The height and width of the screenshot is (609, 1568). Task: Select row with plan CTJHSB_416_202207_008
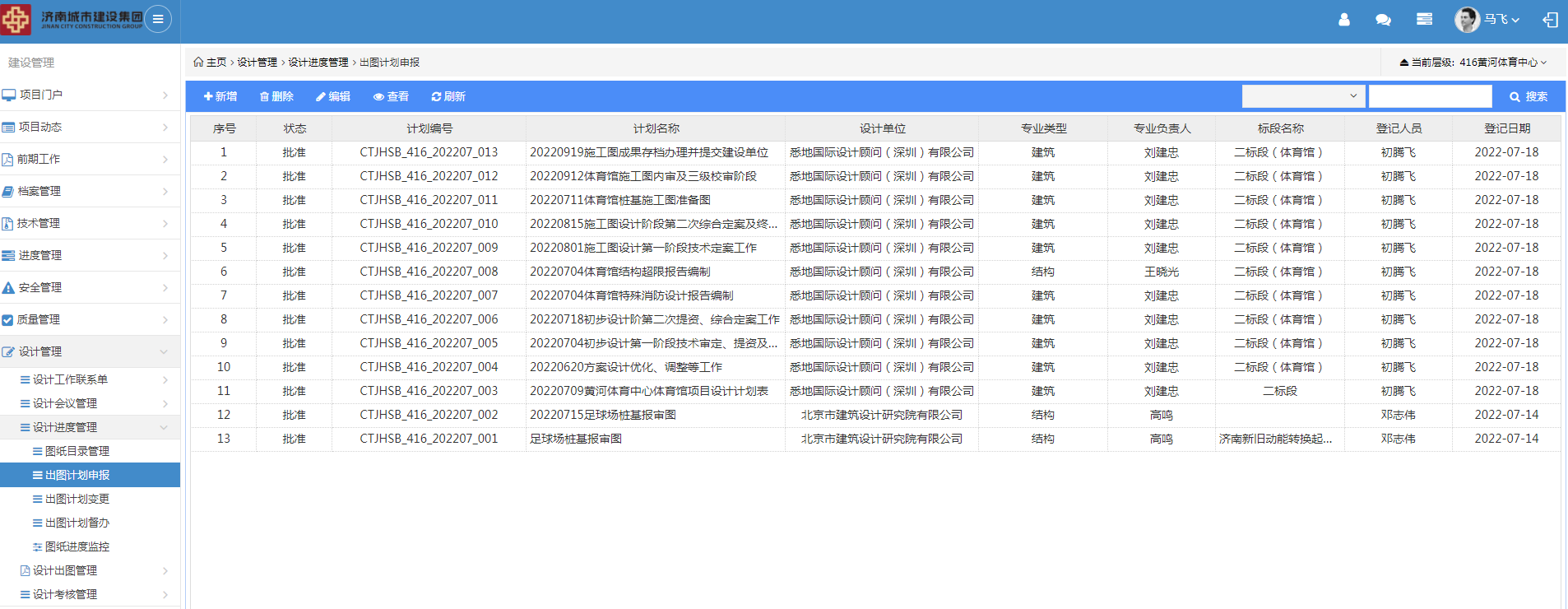tap(429, 272)
